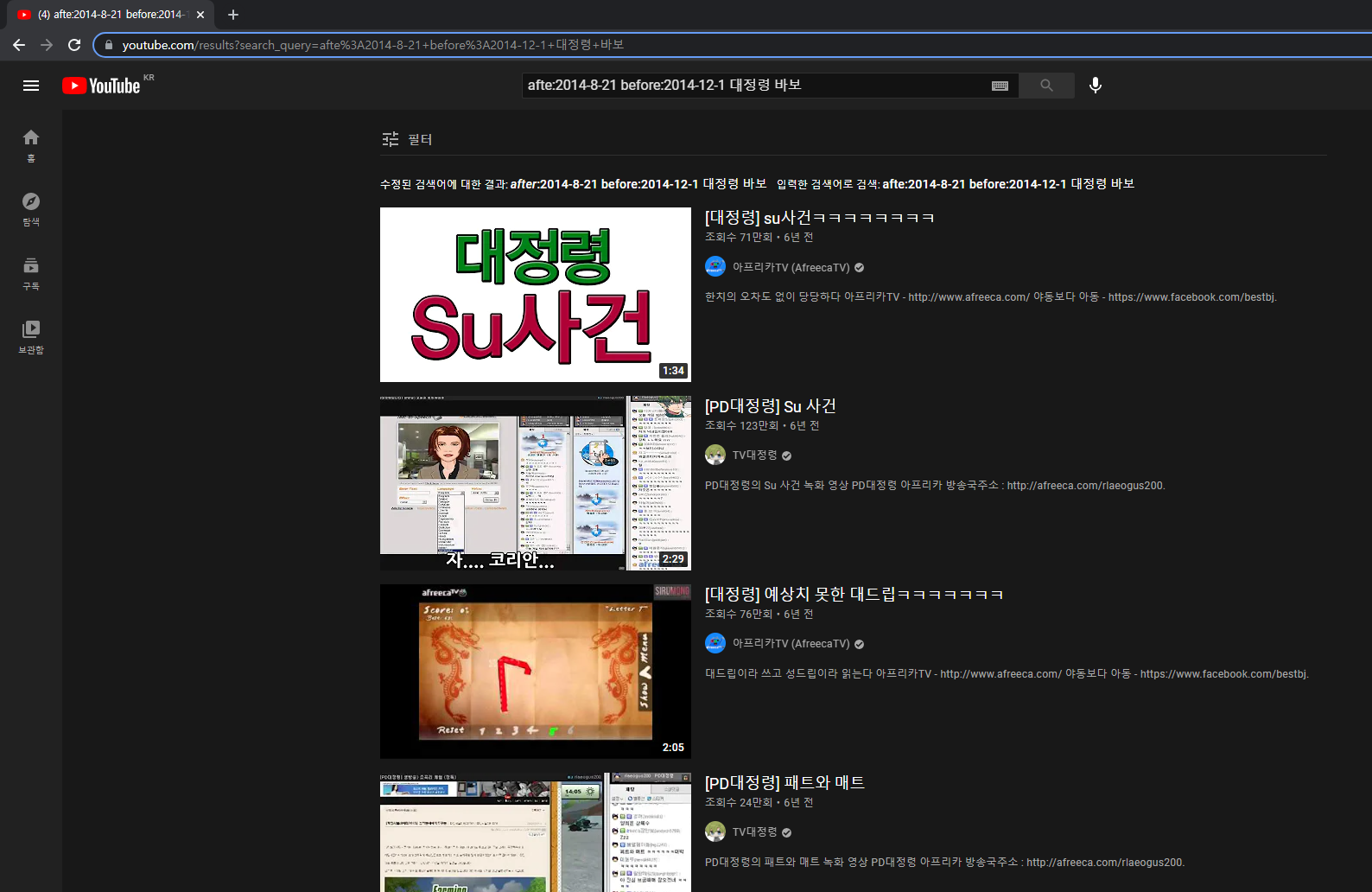Screen dimensions: 1372x892
Task: Open the hamburger guide menu
Action: coord(31,86)
